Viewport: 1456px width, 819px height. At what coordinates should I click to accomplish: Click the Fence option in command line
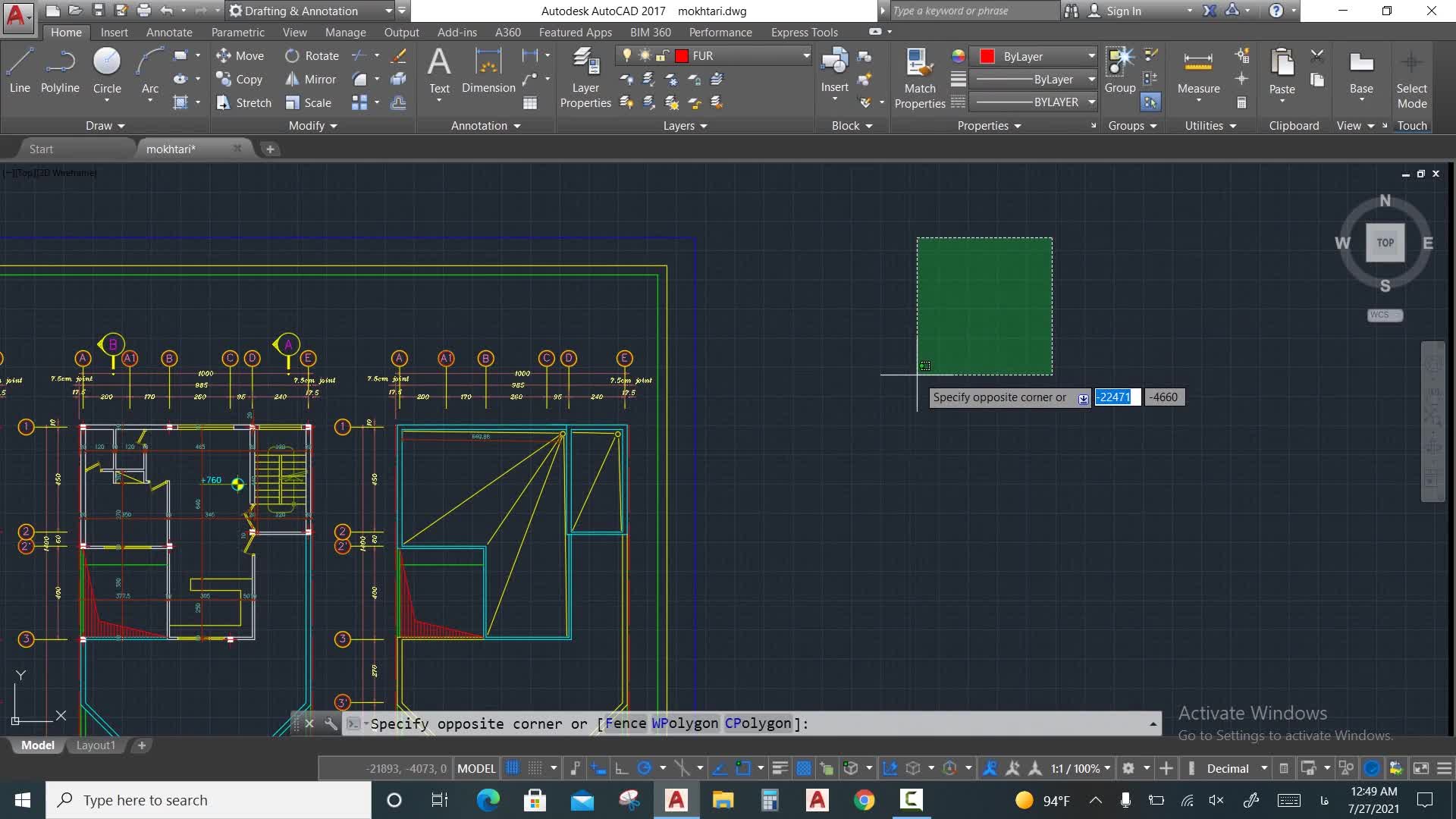click(625, 723)
